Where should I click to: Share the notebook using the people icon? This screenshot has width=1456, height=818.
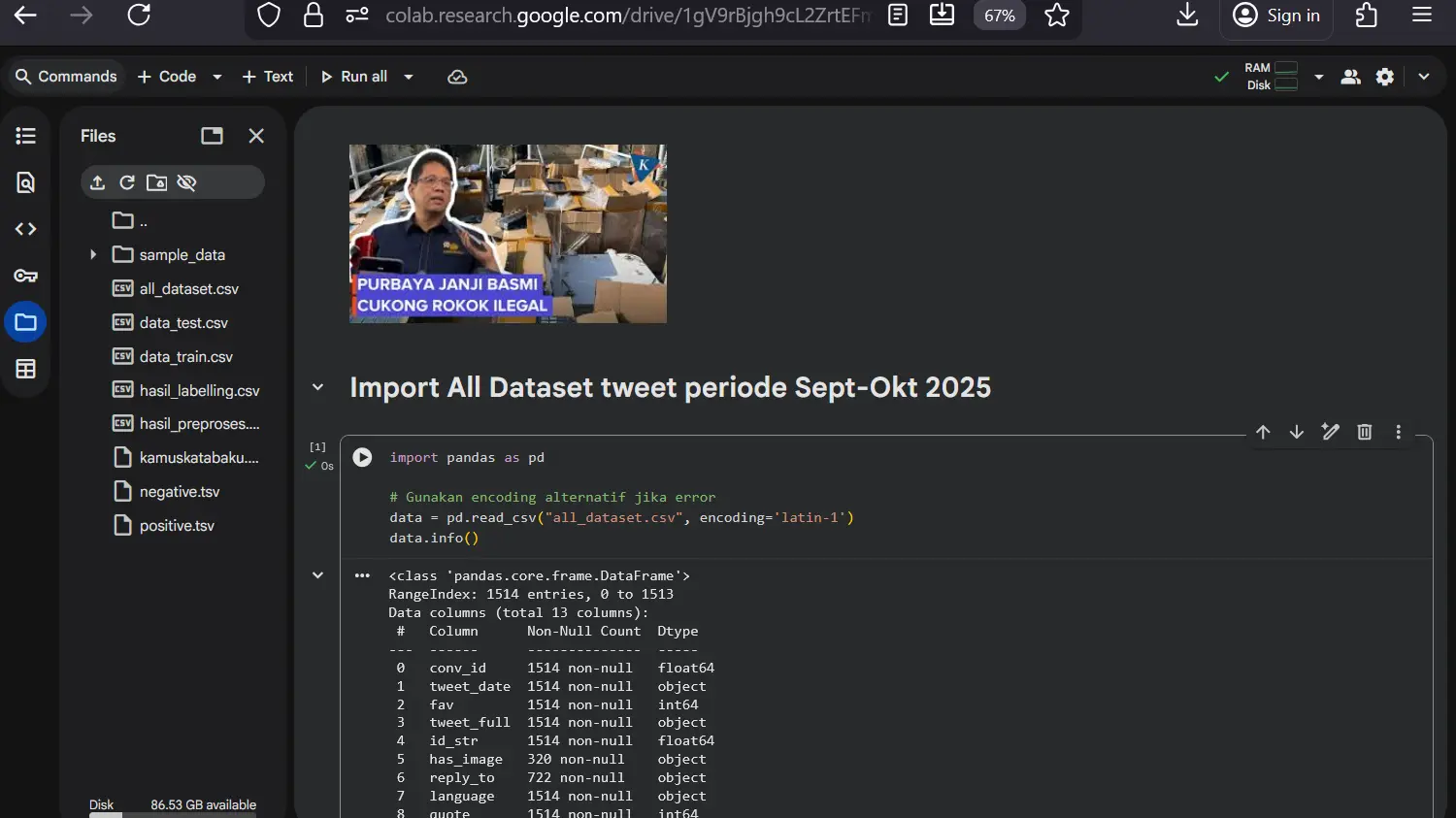[x=1350, y=77]
